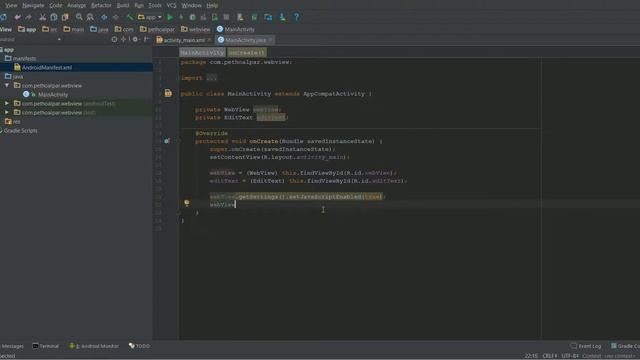Open the VCS menu
Image resolution: width=640 pixels, height=360 pixels.
[171, 5]
